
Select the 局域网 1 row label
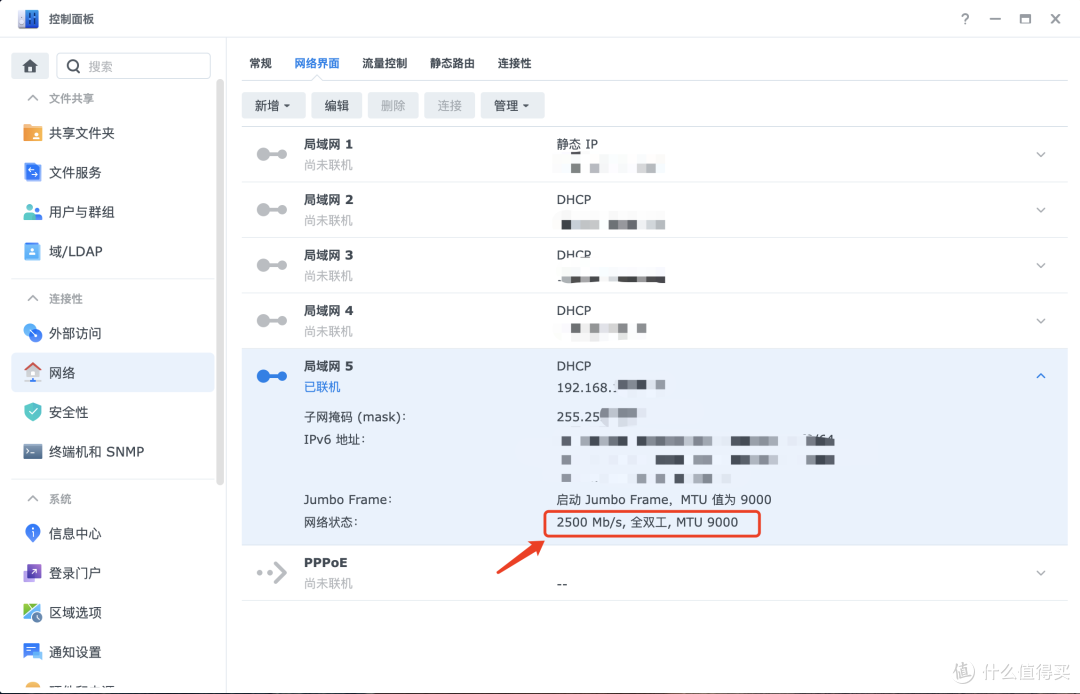328,144
